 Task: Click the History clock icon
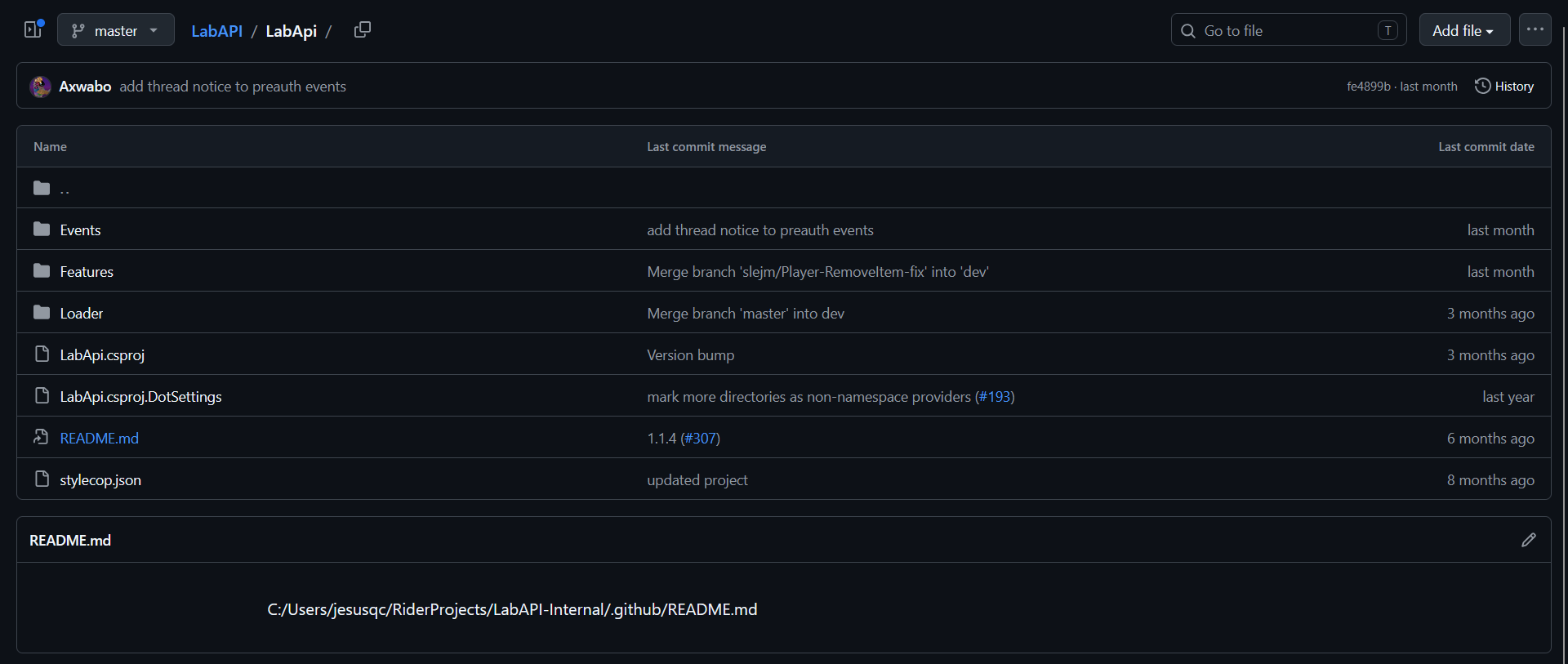pyautogui.click(x=1483, y=86)
